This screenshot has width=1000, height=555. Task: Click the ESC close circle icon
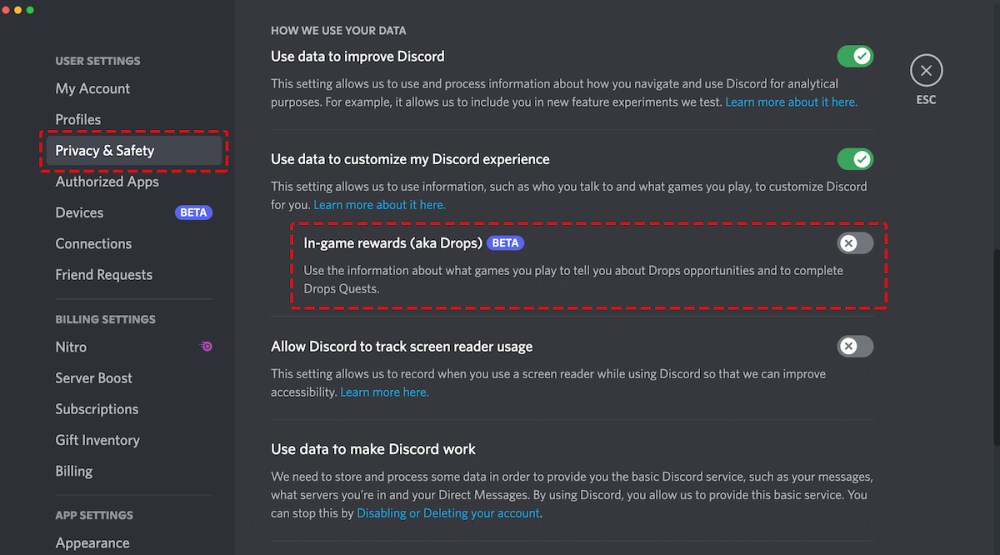(x=926, y=70)
